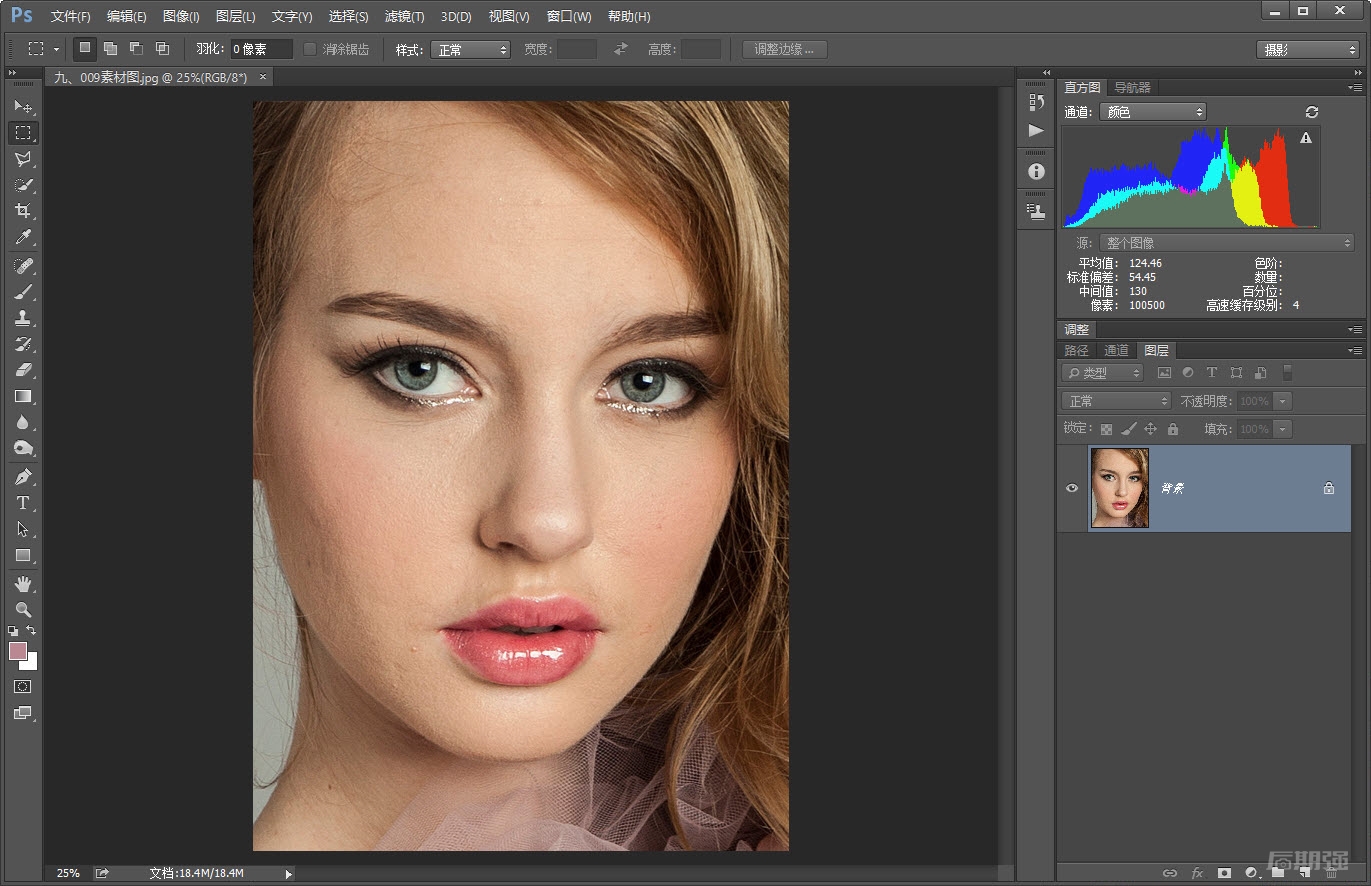Click the foreground color swatch
This screenshot has width=1371, height=886.
pyautogui.click(x=18, y=651)
